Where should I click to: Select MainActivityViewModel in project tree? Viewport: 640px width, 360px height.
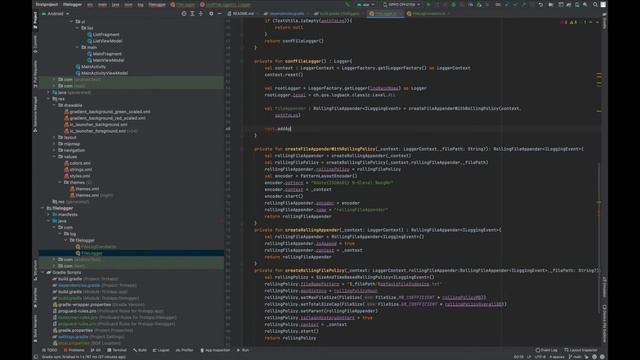[104, 73]
